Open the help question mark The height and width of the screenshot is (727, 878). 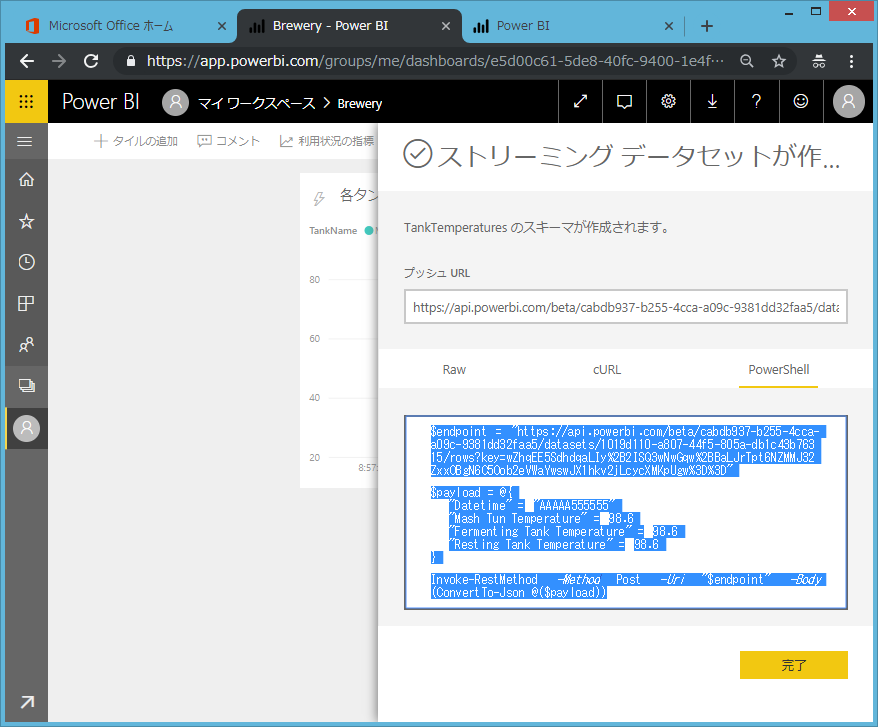pos(756,101)
